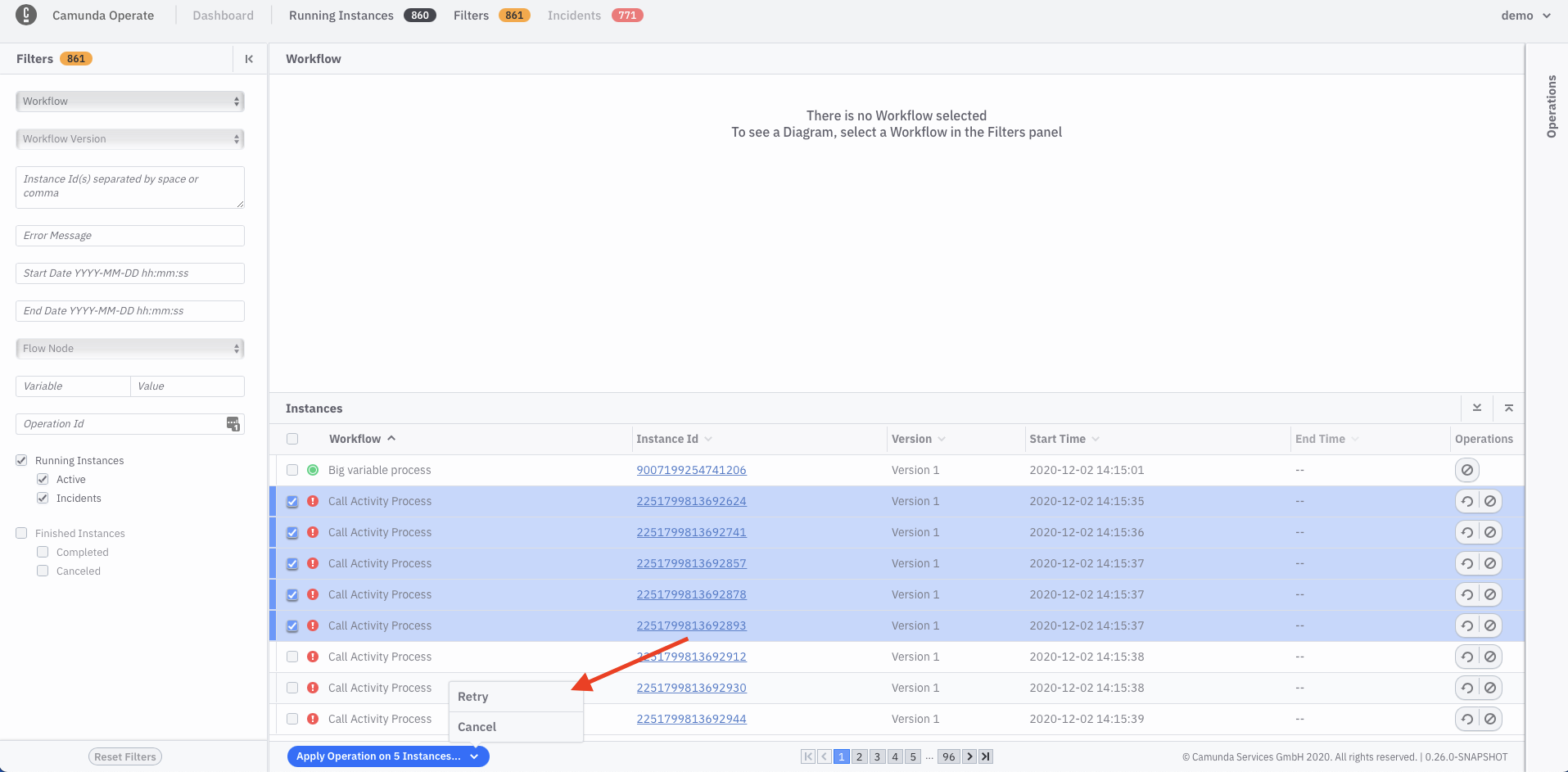Expand the Instances panel upward

tap(1509, 408)
